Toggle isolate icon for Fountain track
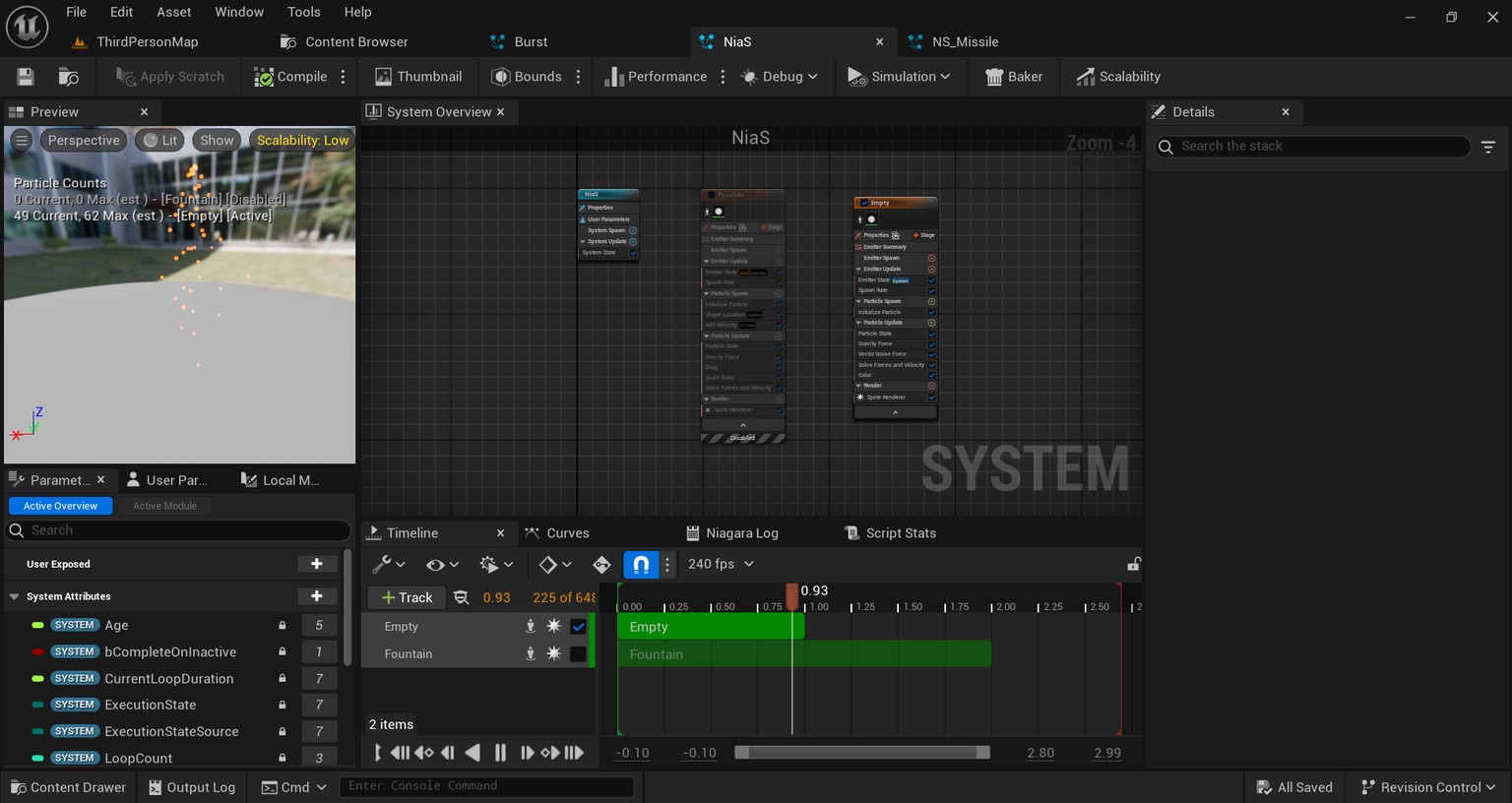 point(531,653)
